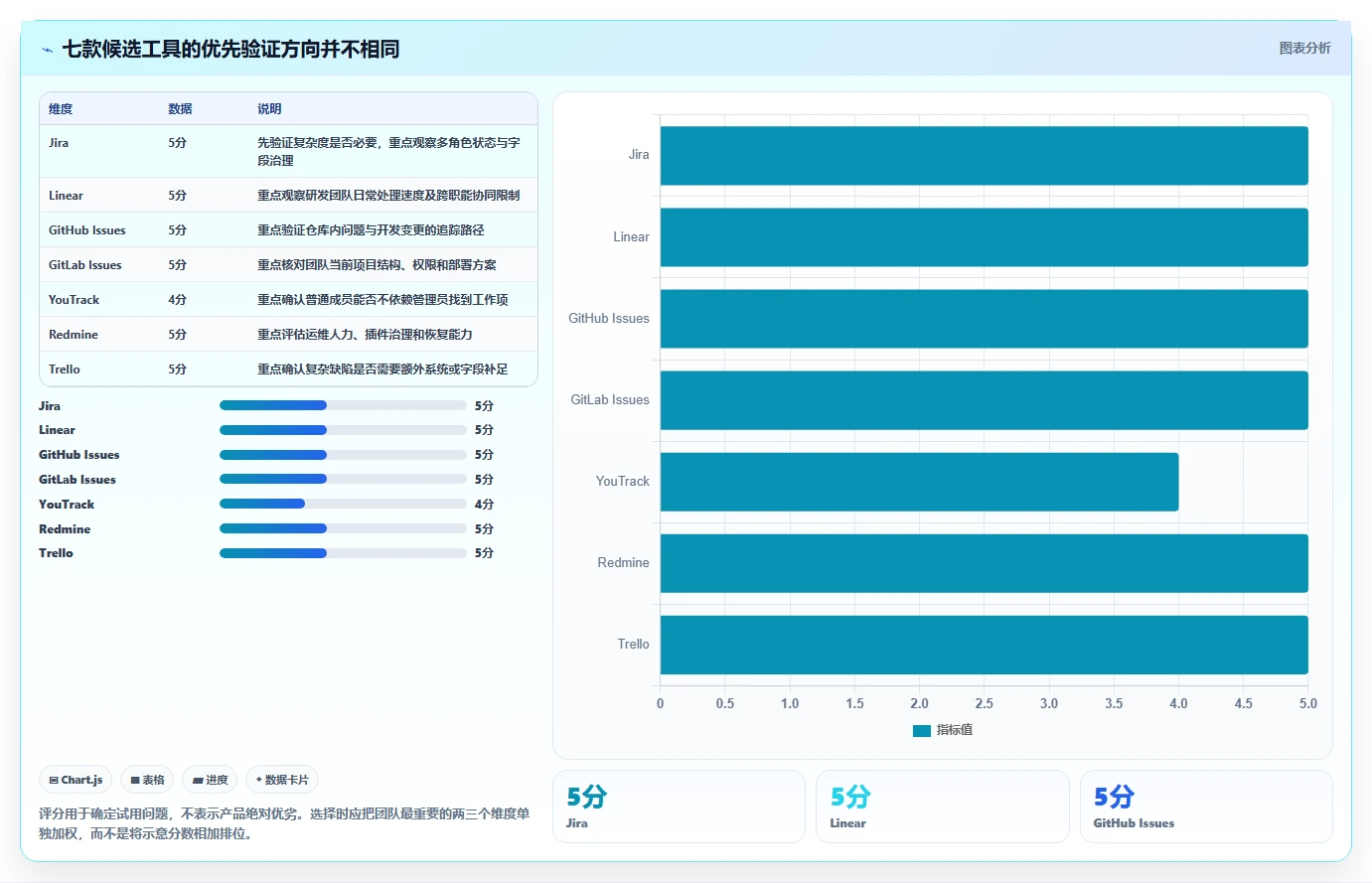
Task: Click the Jira table row name
Action: [x=59, y=143]
